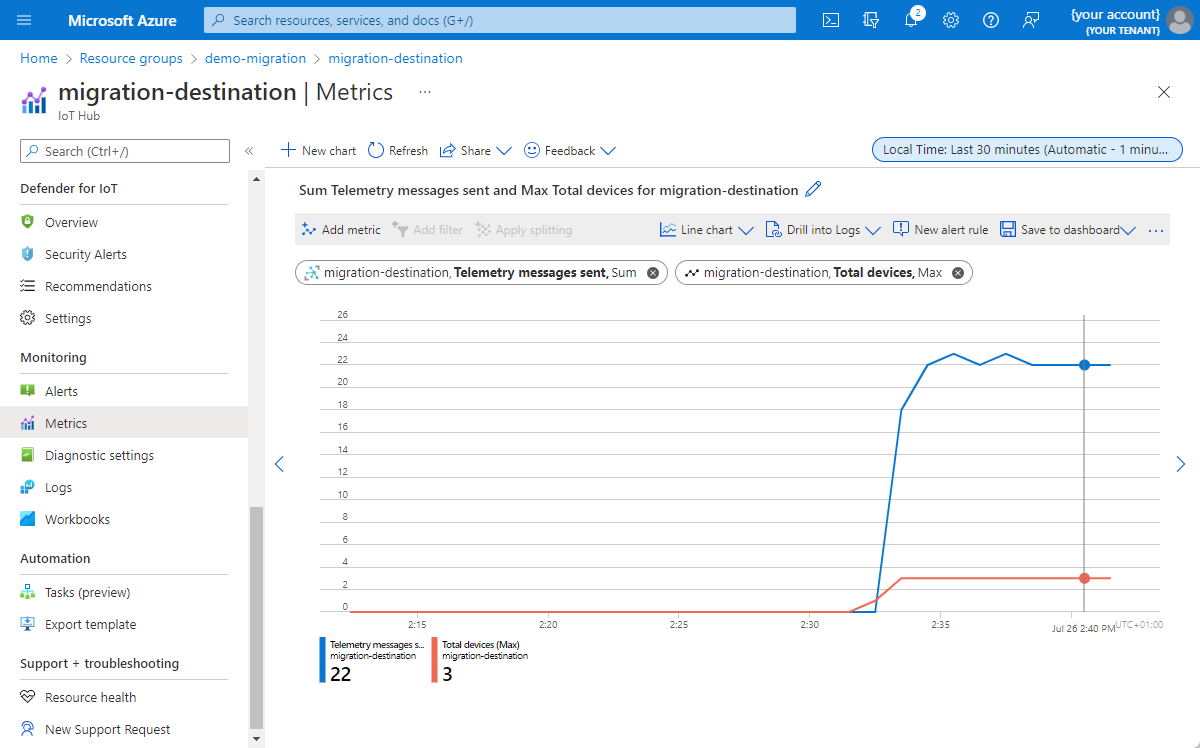
Task: Click the search resources input field
Action: [500, 20]
